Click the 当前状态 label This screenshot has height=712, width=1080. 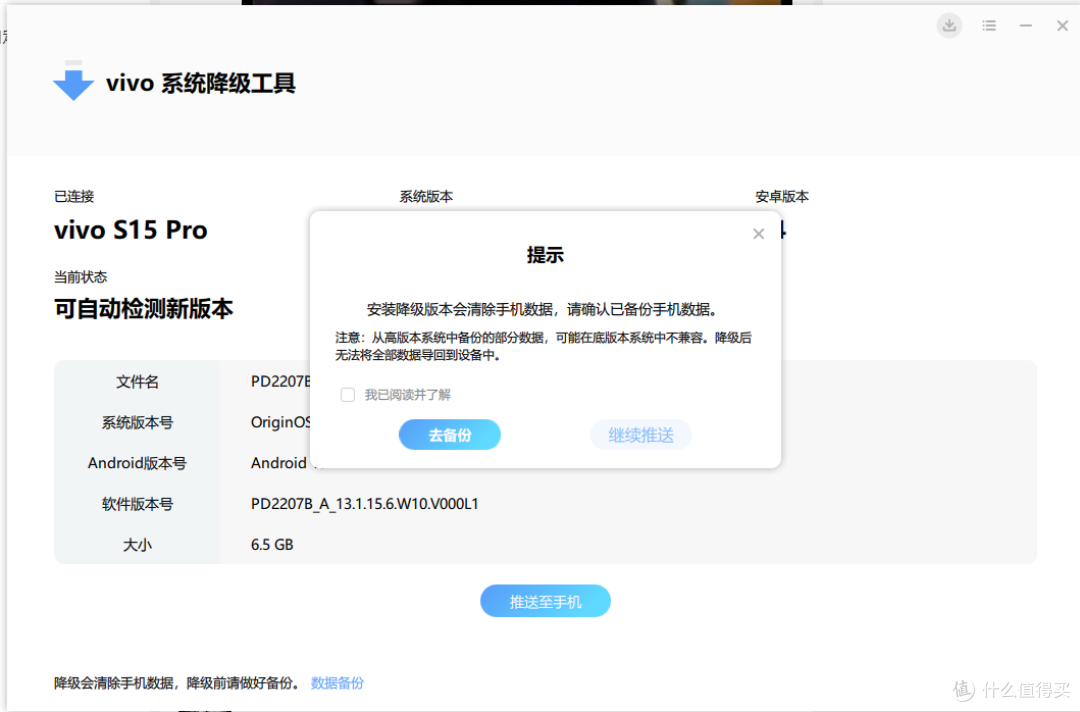81,278
